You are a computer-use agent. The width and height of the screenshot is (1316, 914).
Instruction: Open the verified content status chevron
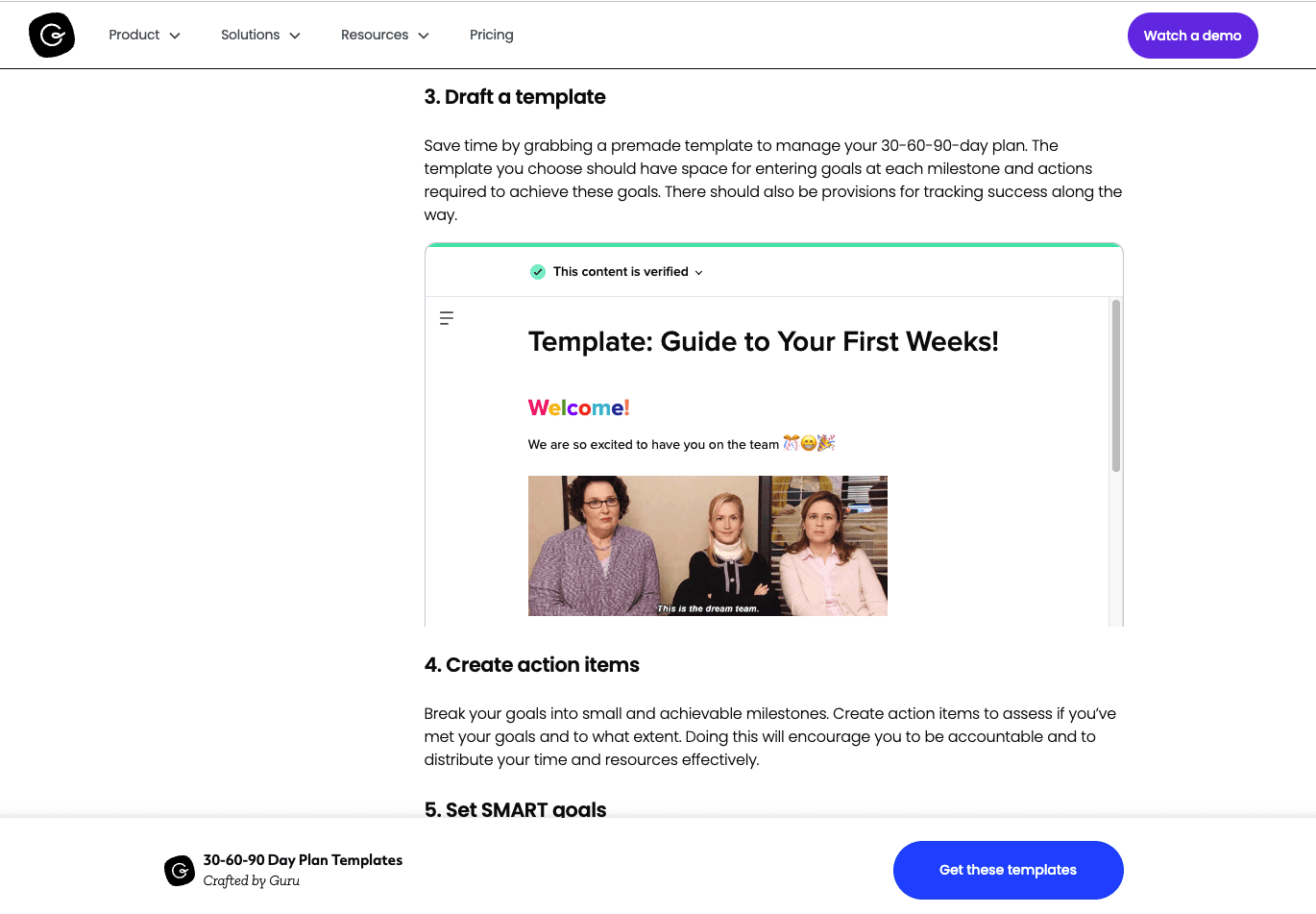699,273
